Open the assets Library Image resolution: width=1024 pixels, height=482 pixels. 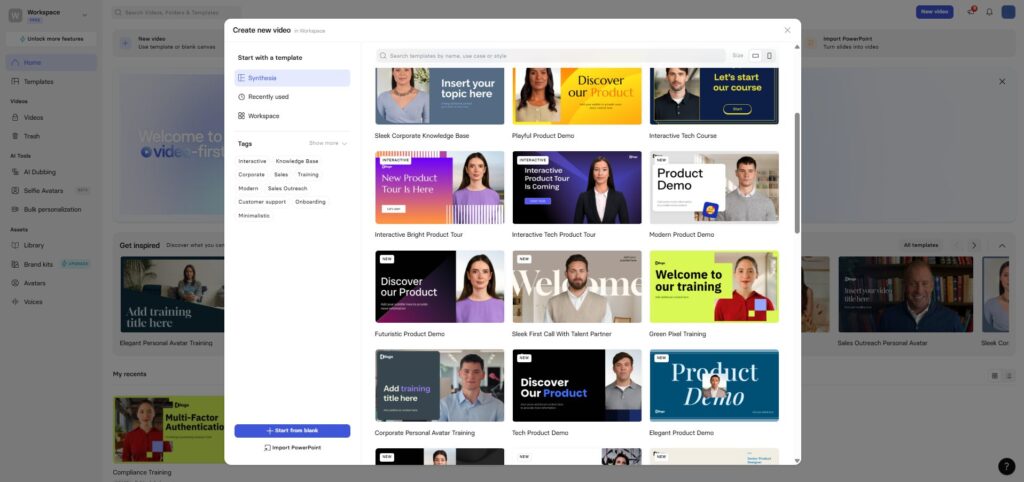click(51, 246)
